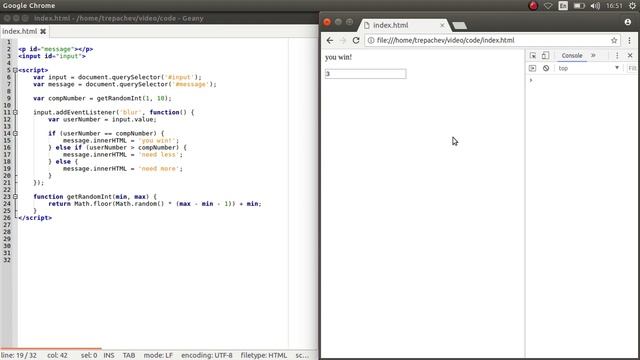The height and width of the screenshot is (360, 640).
Task: Collapse the getRandomInt function fold at line 23
Action: tap(15, 197)
